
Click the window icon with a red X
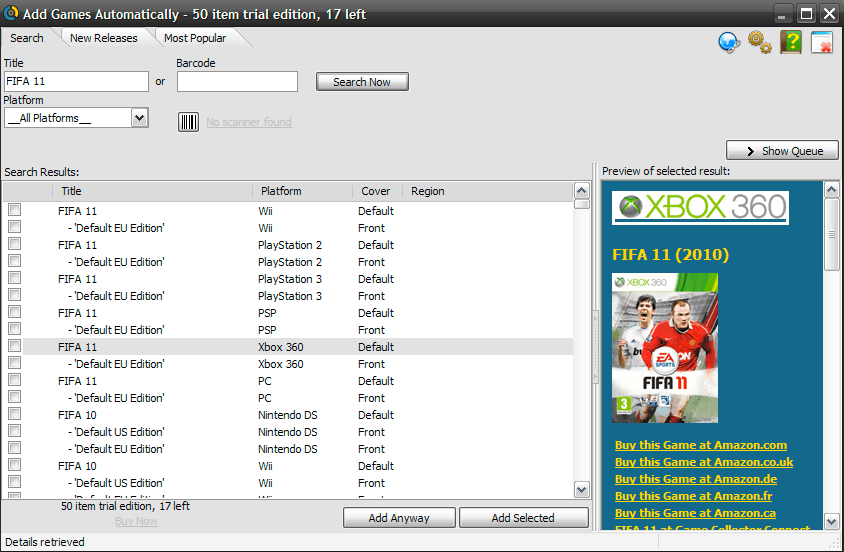pyautogui.click(x=822, y=42)
